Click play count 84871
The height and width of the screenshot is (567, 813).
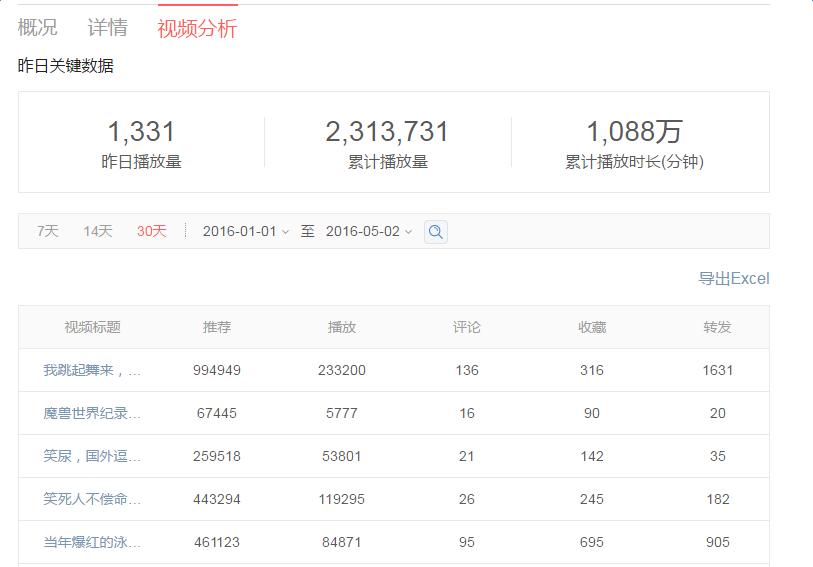342,542
